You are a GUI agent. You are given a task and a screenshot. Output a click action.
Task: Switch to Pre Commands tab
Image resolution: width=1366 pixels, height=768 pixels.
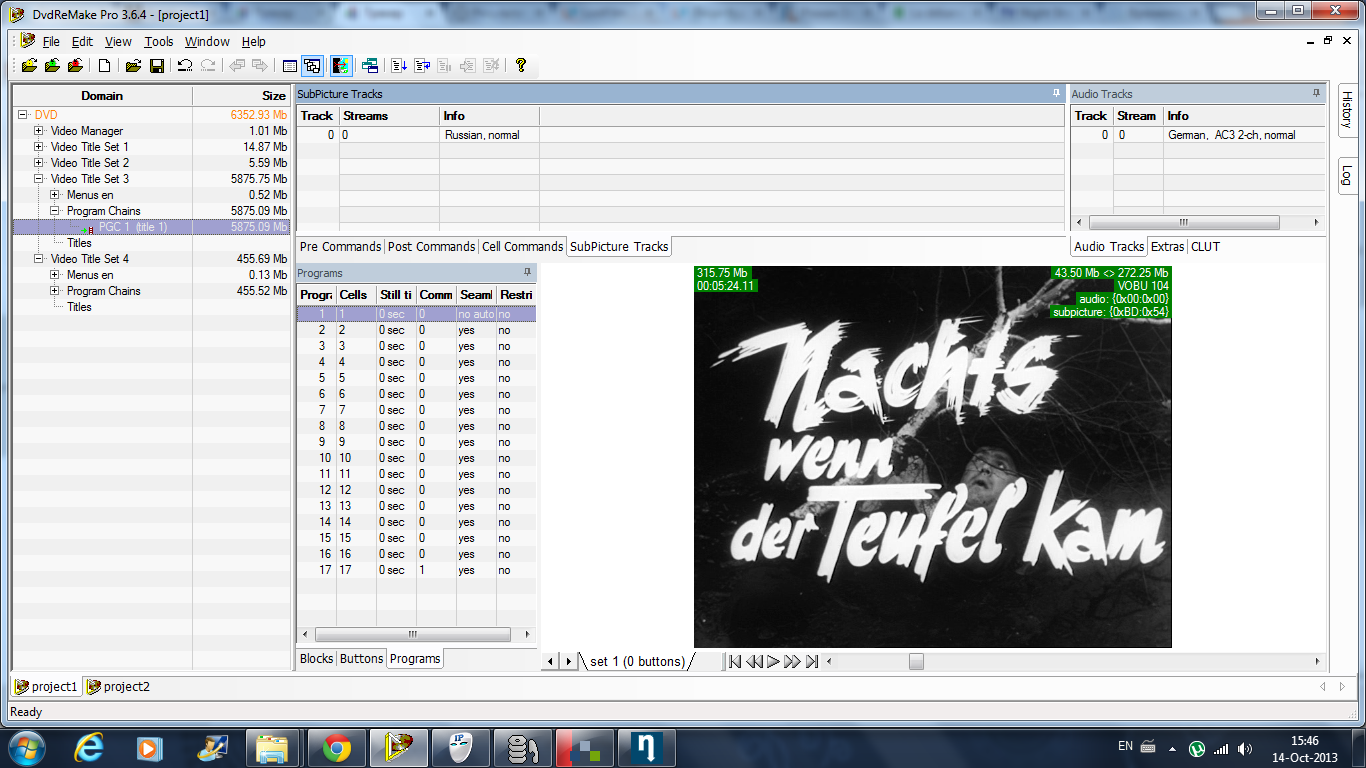(x=340, y=247)
